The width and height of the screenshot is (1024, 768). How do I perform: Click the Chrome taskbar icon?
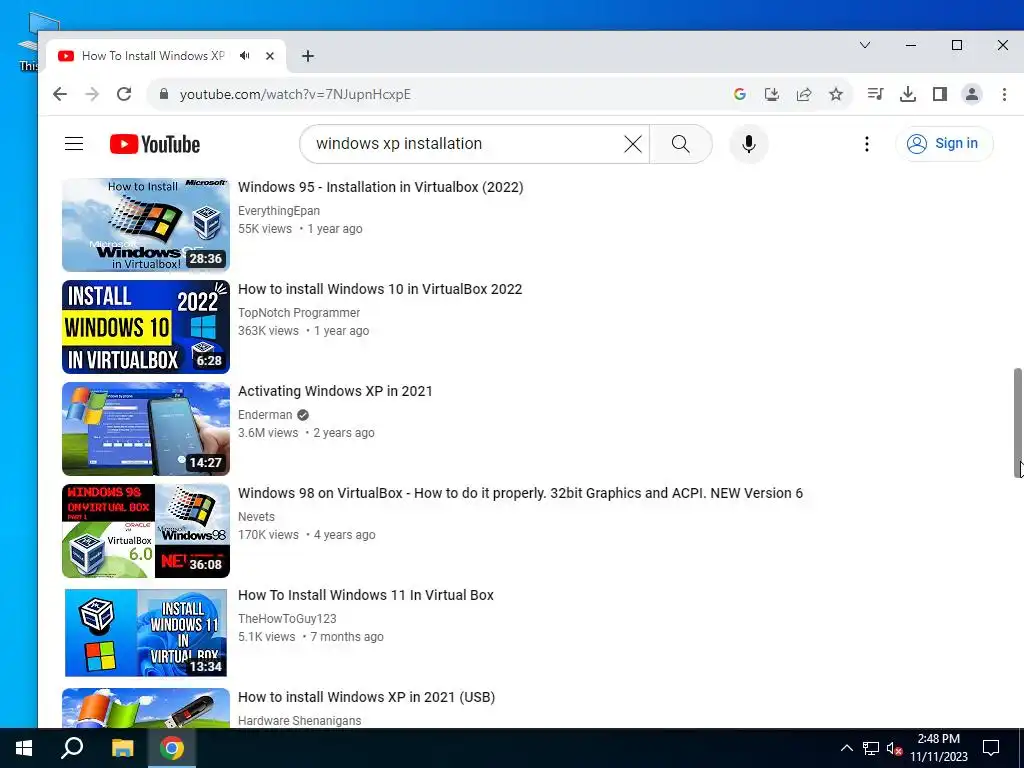point(172,748)
